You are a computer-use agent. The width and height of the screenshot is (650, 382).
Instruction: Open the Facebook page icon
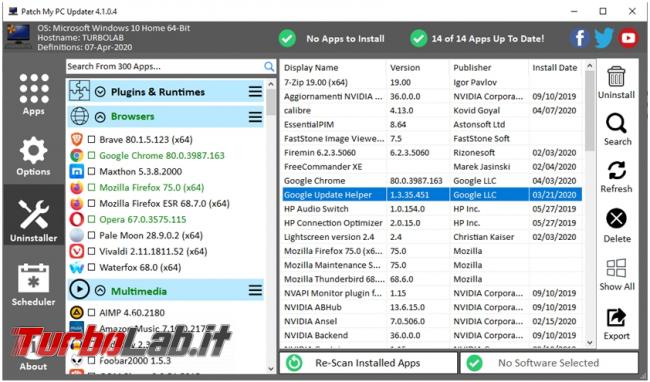click(580, 38)
